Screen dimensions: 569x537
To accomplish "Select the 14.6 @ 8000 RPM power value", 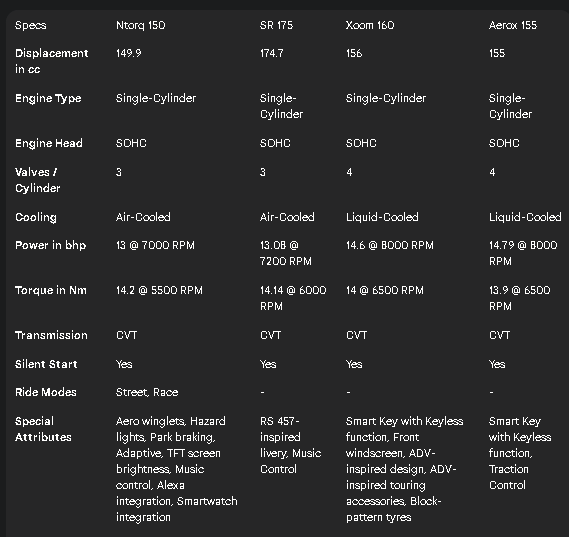I will point(389,245).
